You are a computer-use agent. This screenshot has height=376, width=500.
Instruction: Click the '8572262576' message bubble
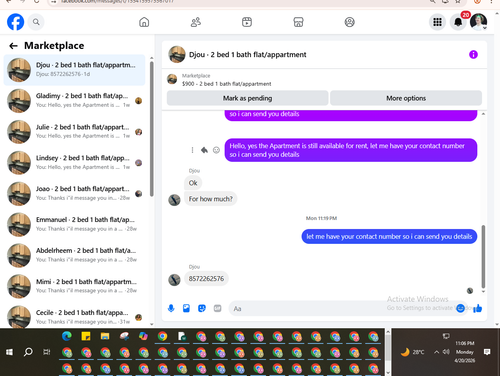(x=206, y=279)
